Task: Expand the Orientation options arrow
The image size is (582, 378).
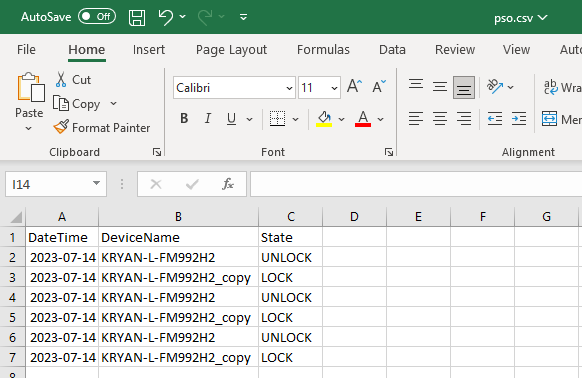Action: pos(511,87)
